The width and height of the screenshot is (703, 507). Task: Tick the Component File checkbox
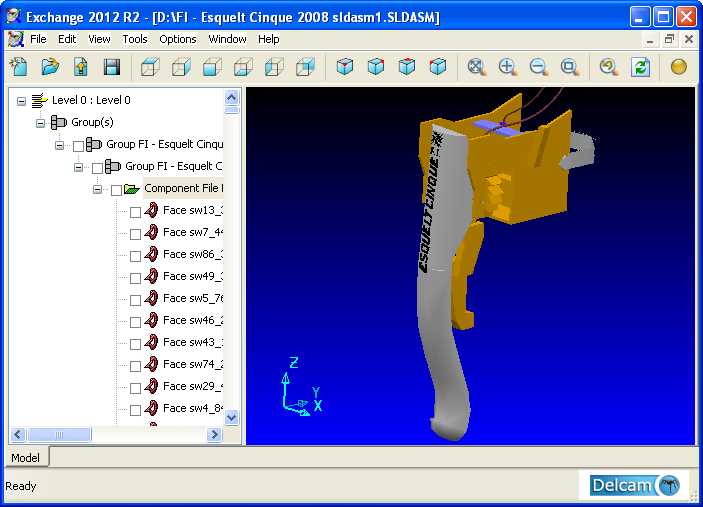116,190
